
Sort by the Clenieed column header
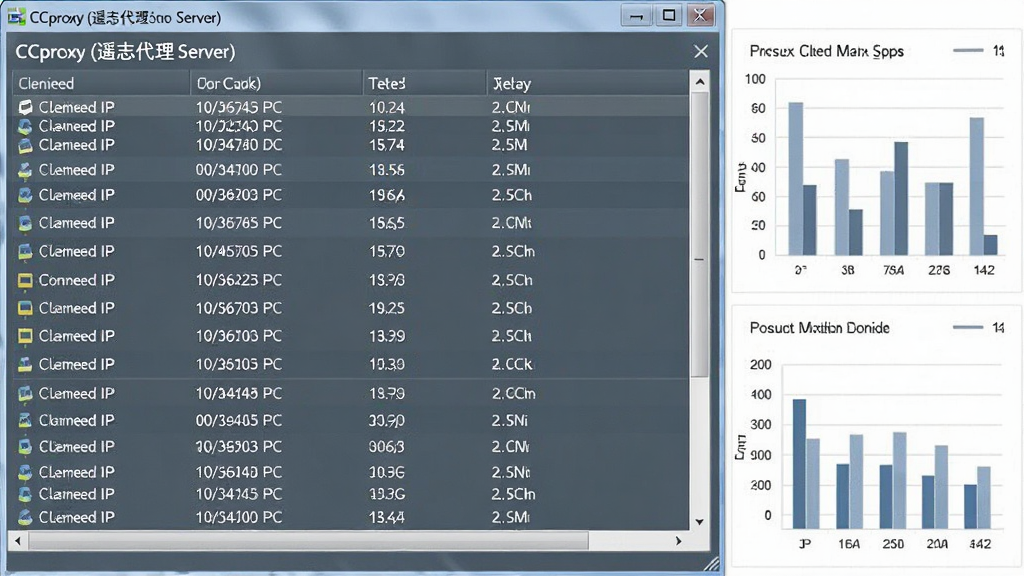[101, 84]
